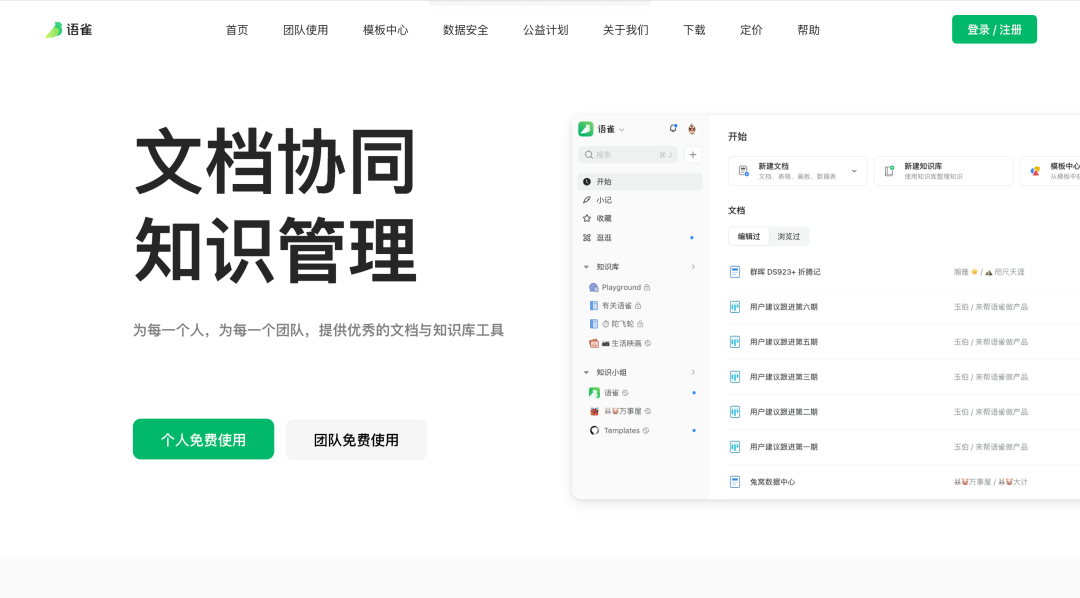Click board icon of 用户建议跟进第六期

coord(735,307)
